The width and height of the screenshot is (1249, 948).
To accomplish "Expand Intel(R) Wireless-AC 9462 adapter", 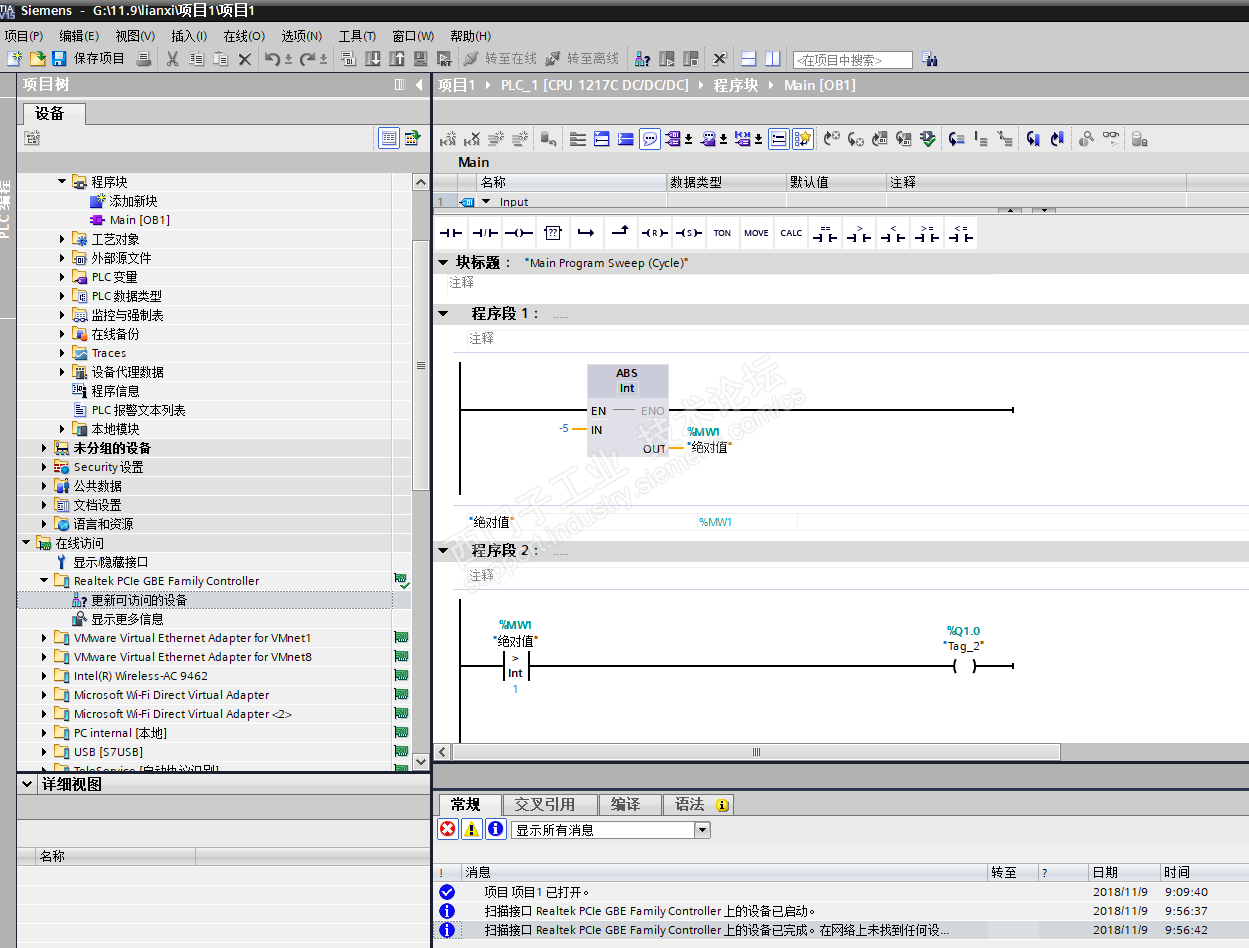I will (x=44, y=676).
